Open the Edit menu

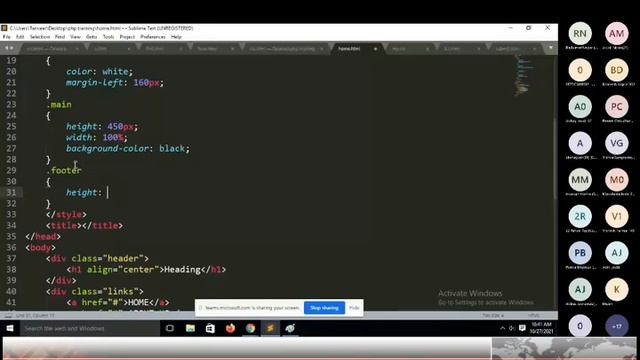20,37
